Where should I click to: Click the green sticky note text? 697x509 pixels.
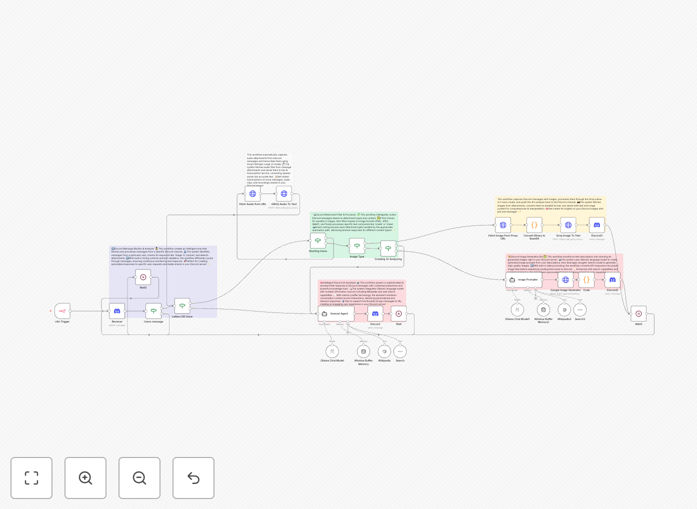click(x=354, y=222)
